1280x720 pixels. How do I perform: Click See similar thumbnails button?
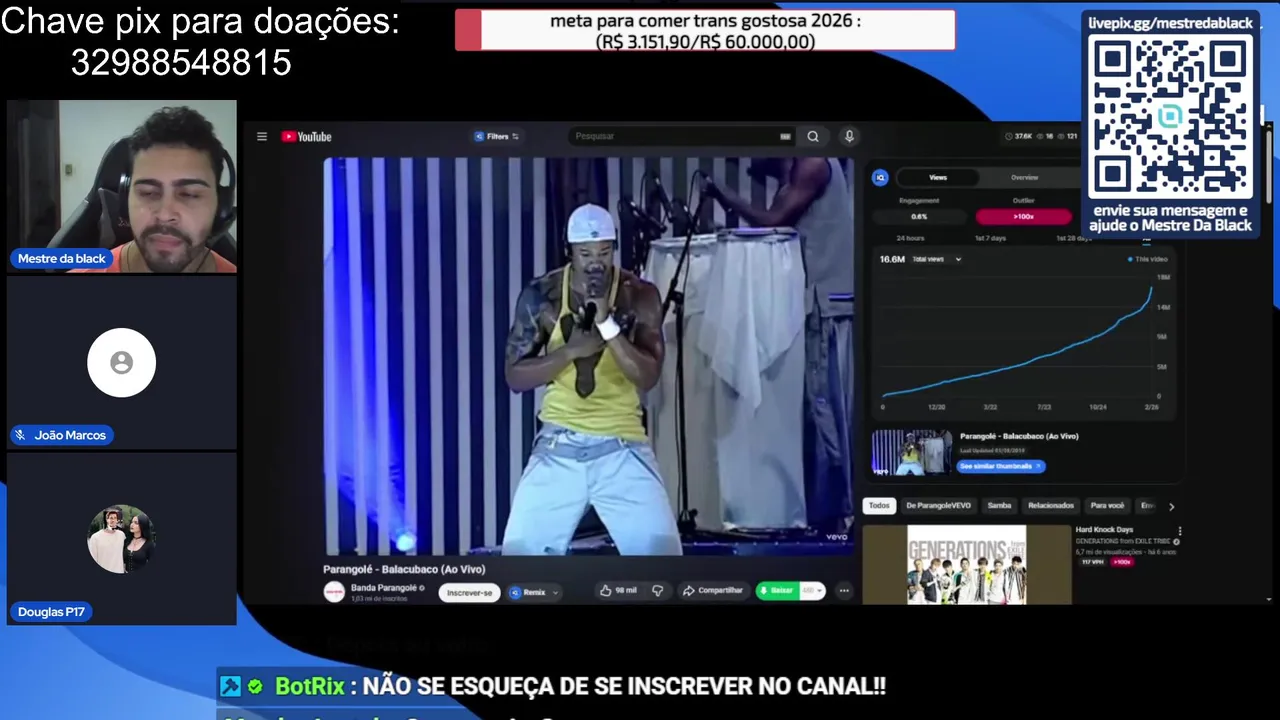(1000, 466)
